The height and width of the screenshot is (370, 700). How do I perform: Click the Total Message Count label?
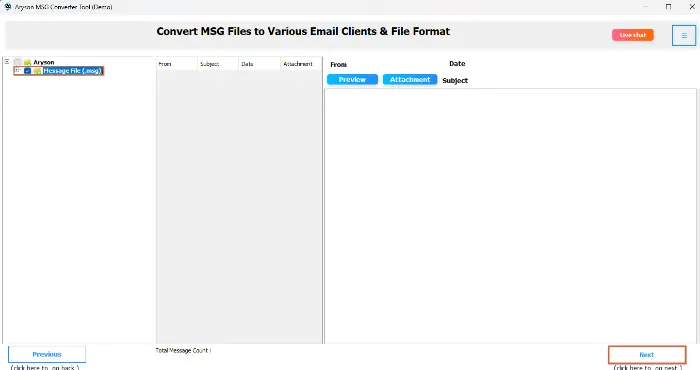click(183, 350)
